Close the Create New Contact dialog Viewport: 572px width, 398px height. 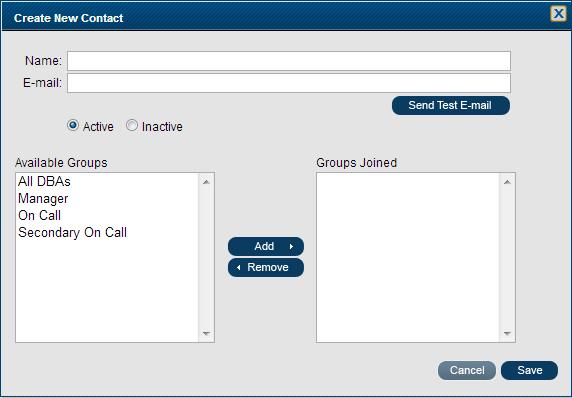click(559, 14)
